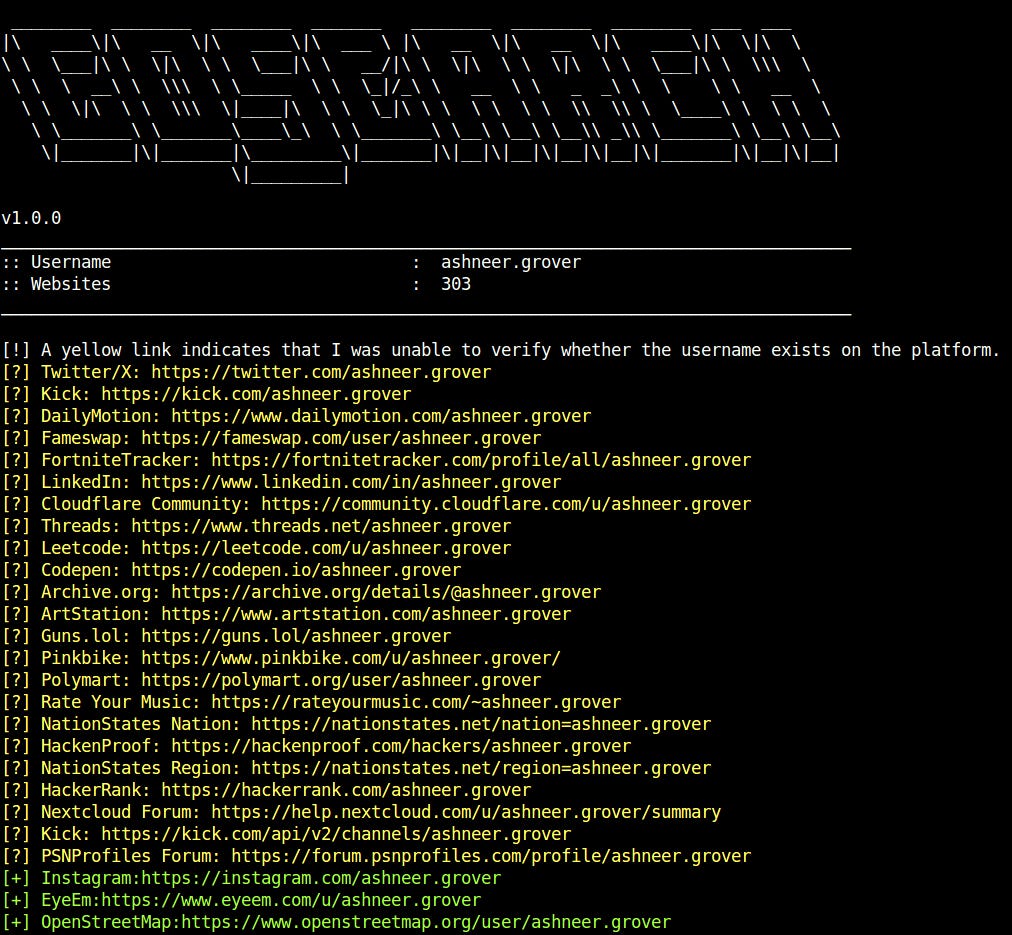This screenshot has width=1012, height=935.
Task: Follow the Nextcloud Forum summary link
Action: [x=467, y=811]
